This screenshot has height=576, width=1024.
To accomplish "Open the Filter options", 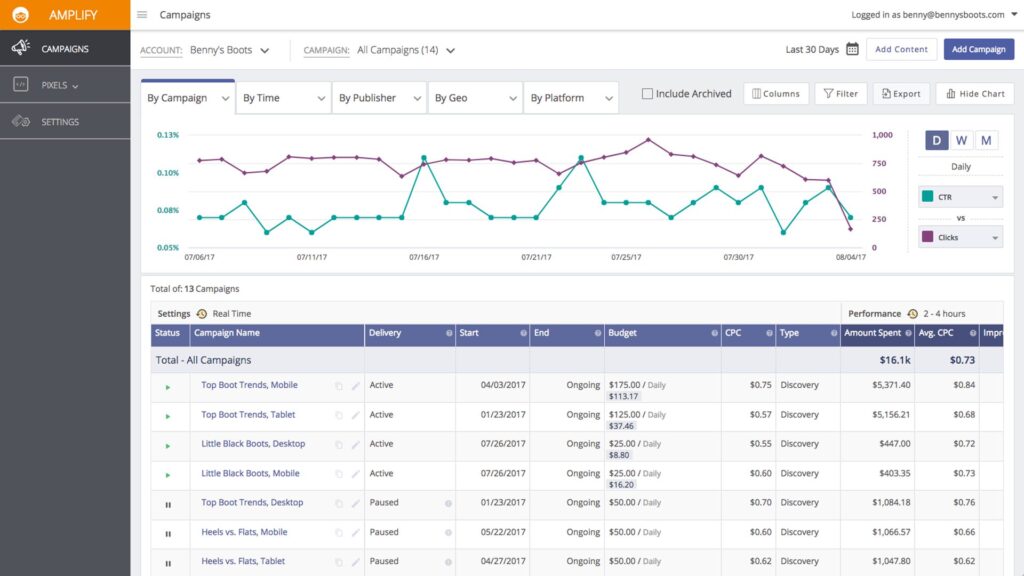I will pos(840,93).
